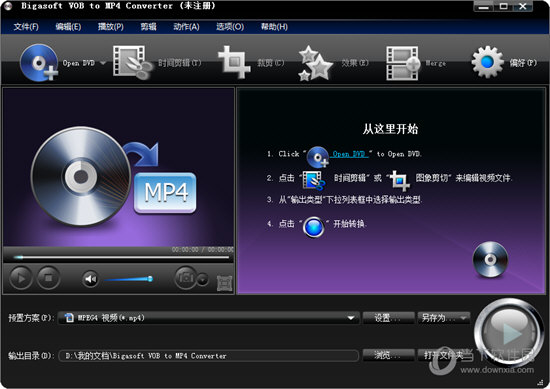The height and width of the screenshot is (389, 550).
Task: Click the crop icon in step 2
Action: pos(399,180)
